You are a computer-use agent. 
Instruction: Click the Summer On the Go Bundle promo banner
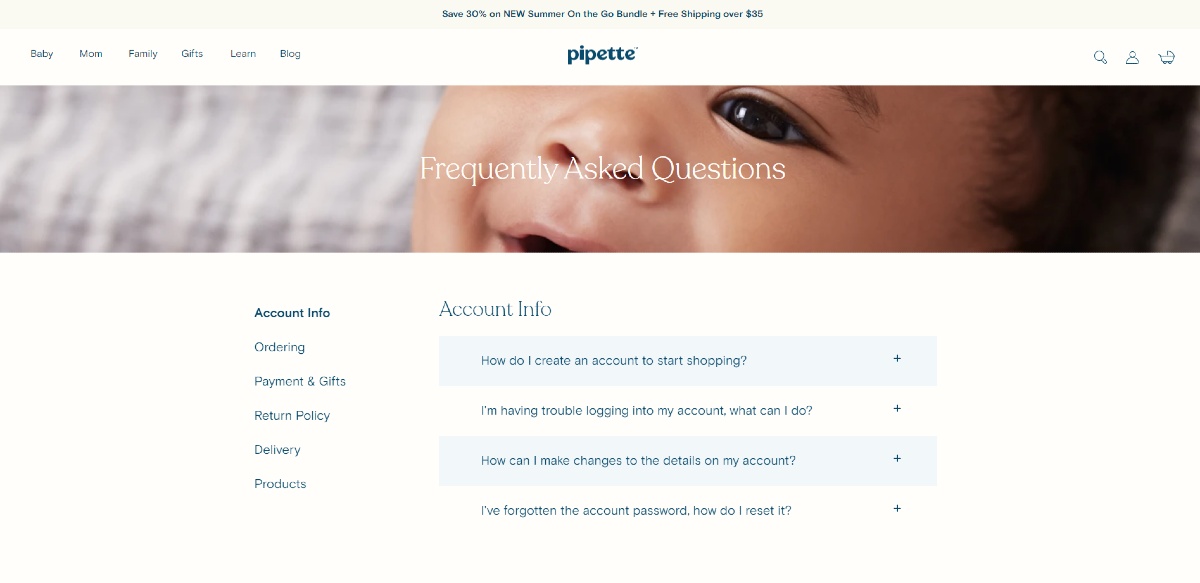[602, 14]
